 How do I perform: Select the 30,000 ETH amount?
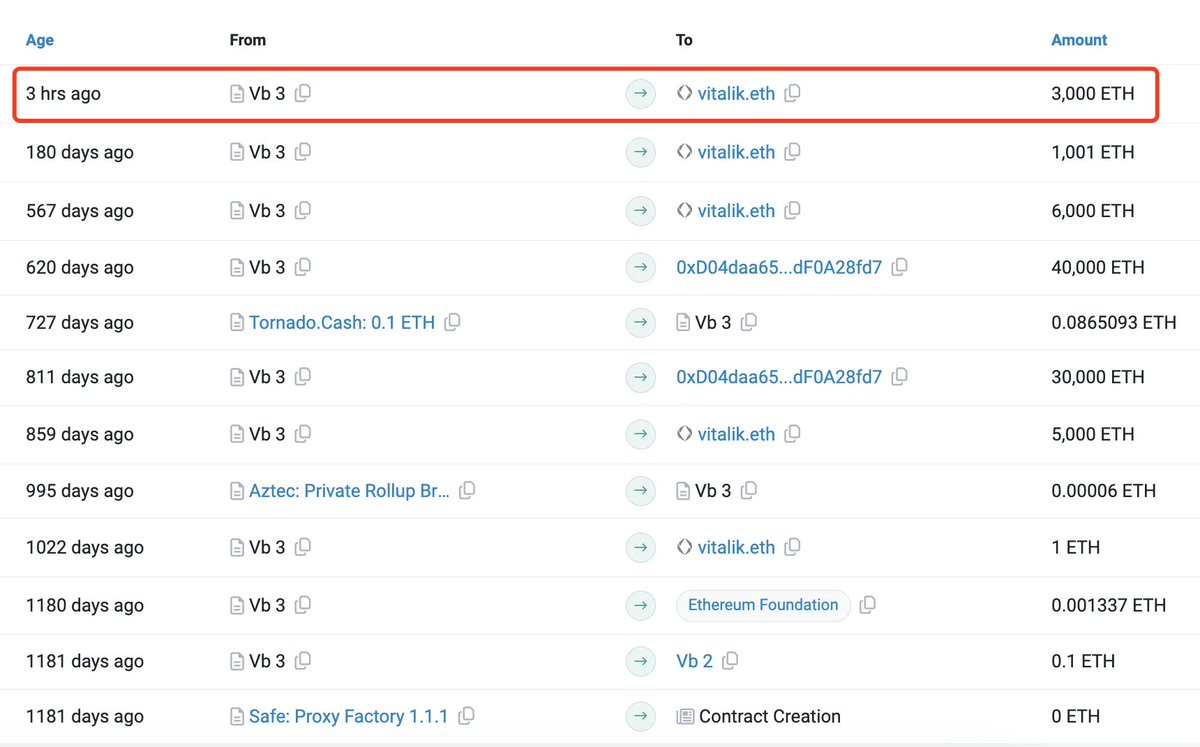click(x=1098, y=377)
